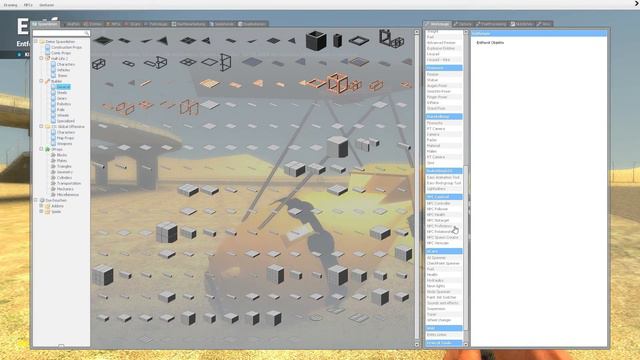Choose the Explosive Emitter tool
Screen dimensions: 640x360
pyautogui.click(x=444, y=48)
